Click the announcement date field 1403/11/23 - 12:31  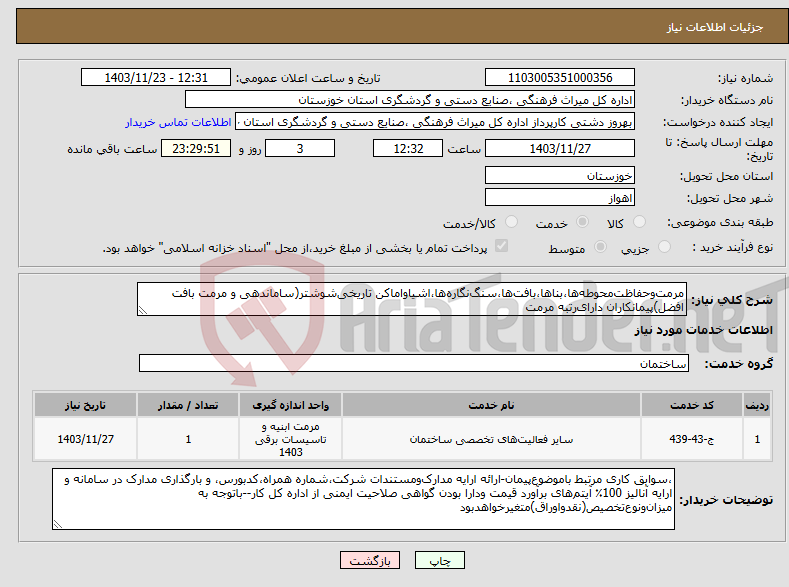tap(155, 77)
